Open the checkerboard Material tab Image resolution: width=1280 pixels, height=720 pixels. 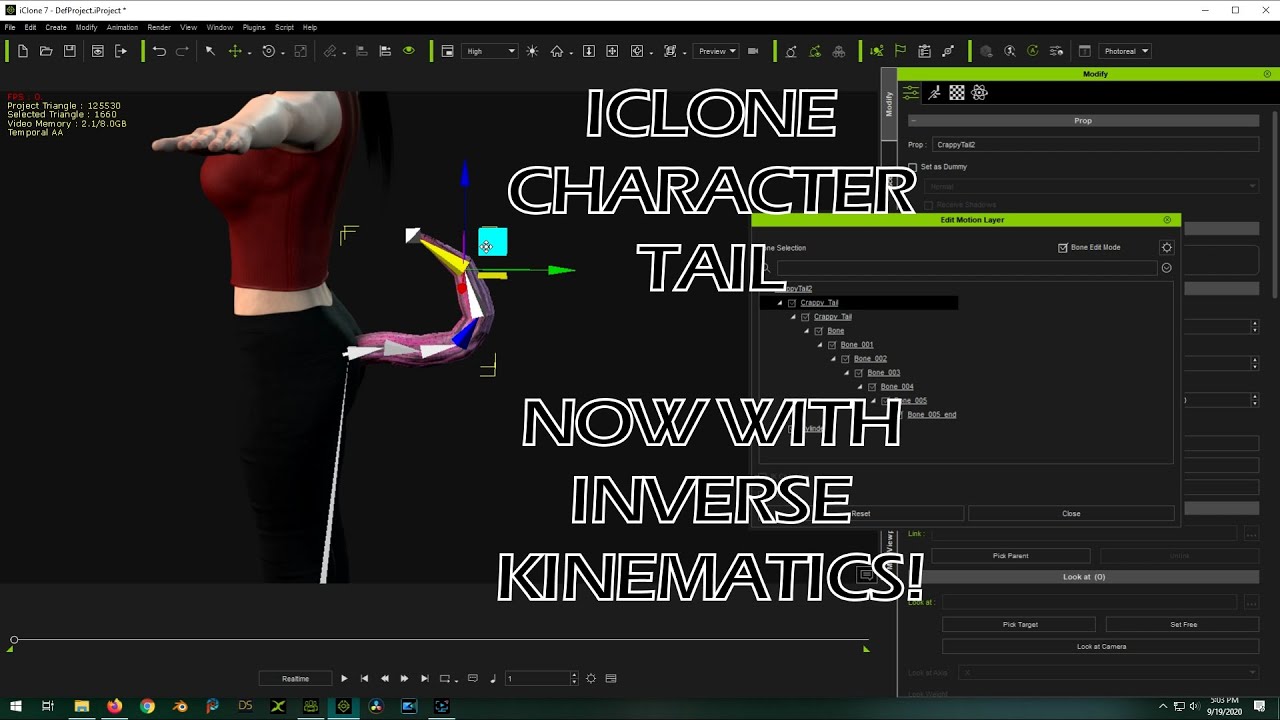pos(957,92)
